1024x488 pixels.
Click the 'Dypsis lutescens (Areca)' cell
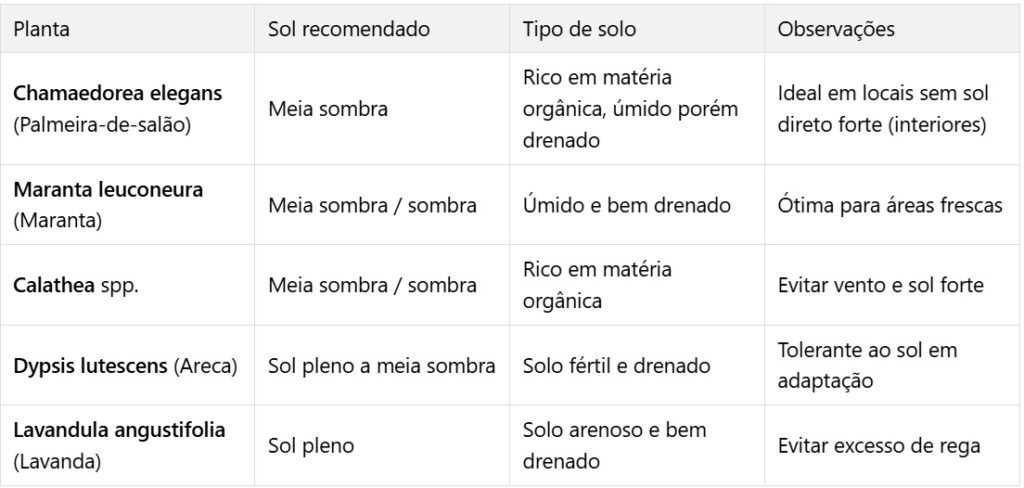(125, 366)
